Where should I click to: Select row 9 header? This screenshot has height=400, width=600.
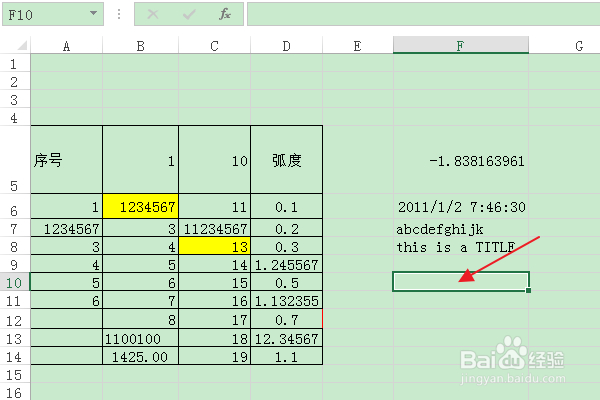click(x=15, y=264)
